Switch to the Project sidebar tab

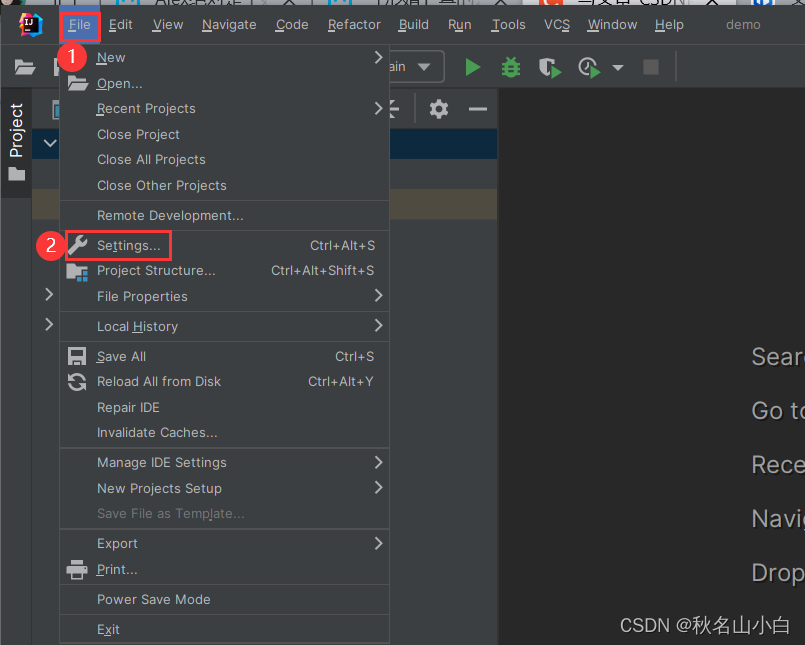coord(16,128)
